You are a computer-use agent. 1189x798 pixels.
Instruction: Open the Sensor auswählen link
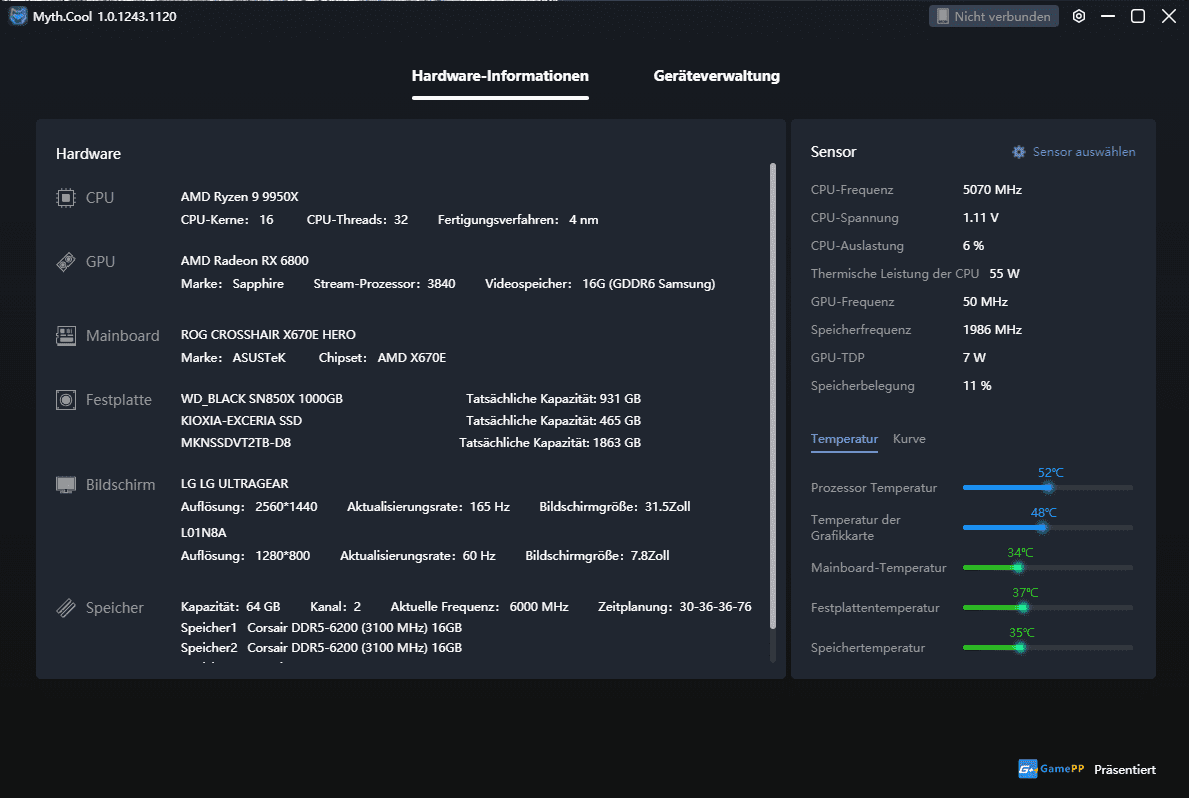pos(1084,152)
